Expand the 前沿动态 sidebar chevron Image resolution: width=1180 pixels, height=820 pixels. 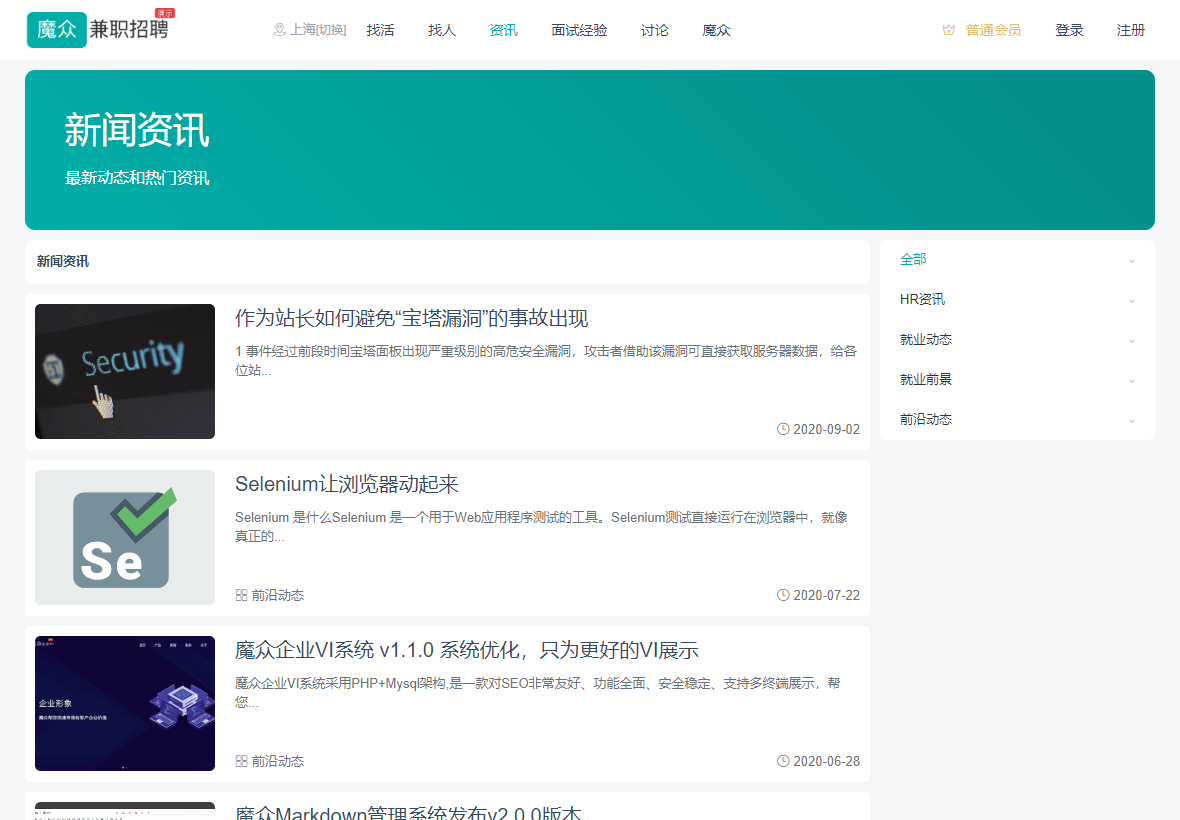pos(1132,421)
